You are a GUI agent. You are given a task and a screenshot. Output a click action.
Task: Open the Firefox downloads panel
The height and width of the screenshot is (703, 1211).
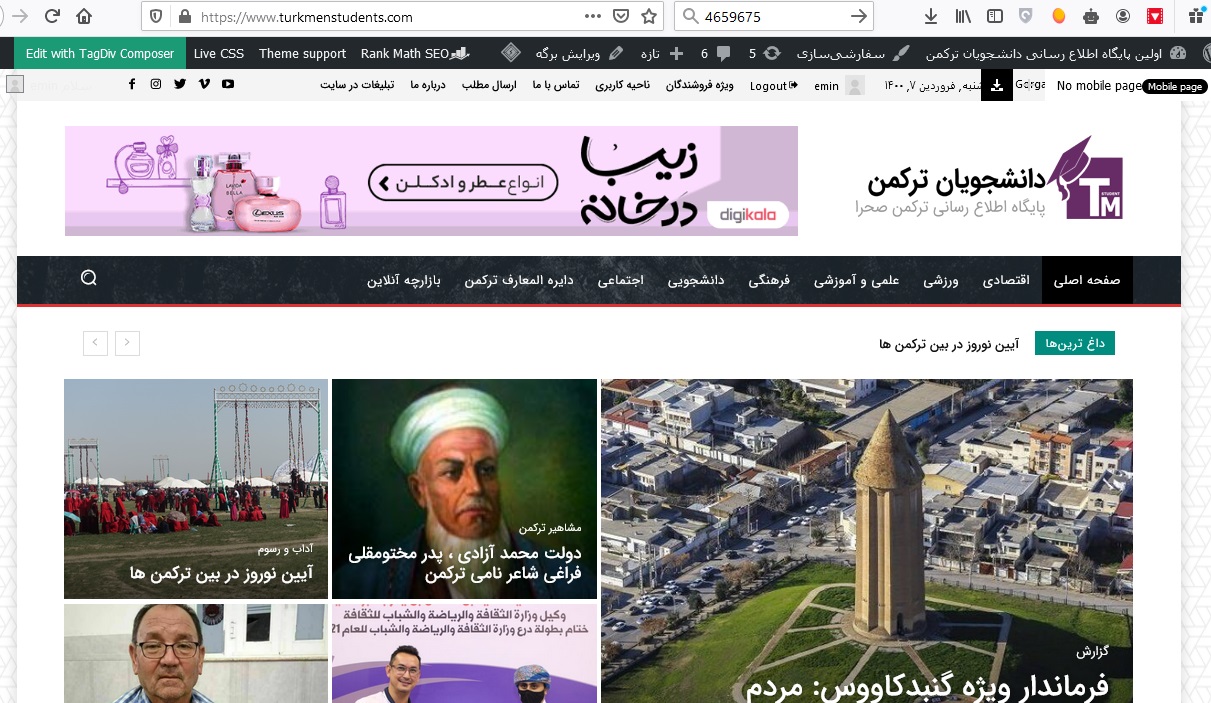(931, 17)
